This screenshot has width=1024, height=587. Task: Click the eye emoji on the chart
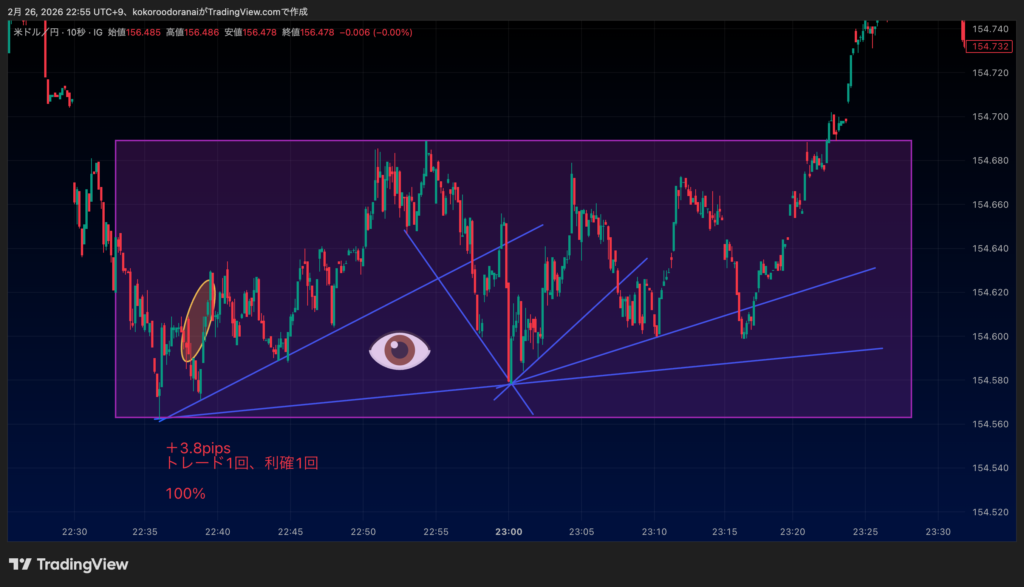(400, 349)
